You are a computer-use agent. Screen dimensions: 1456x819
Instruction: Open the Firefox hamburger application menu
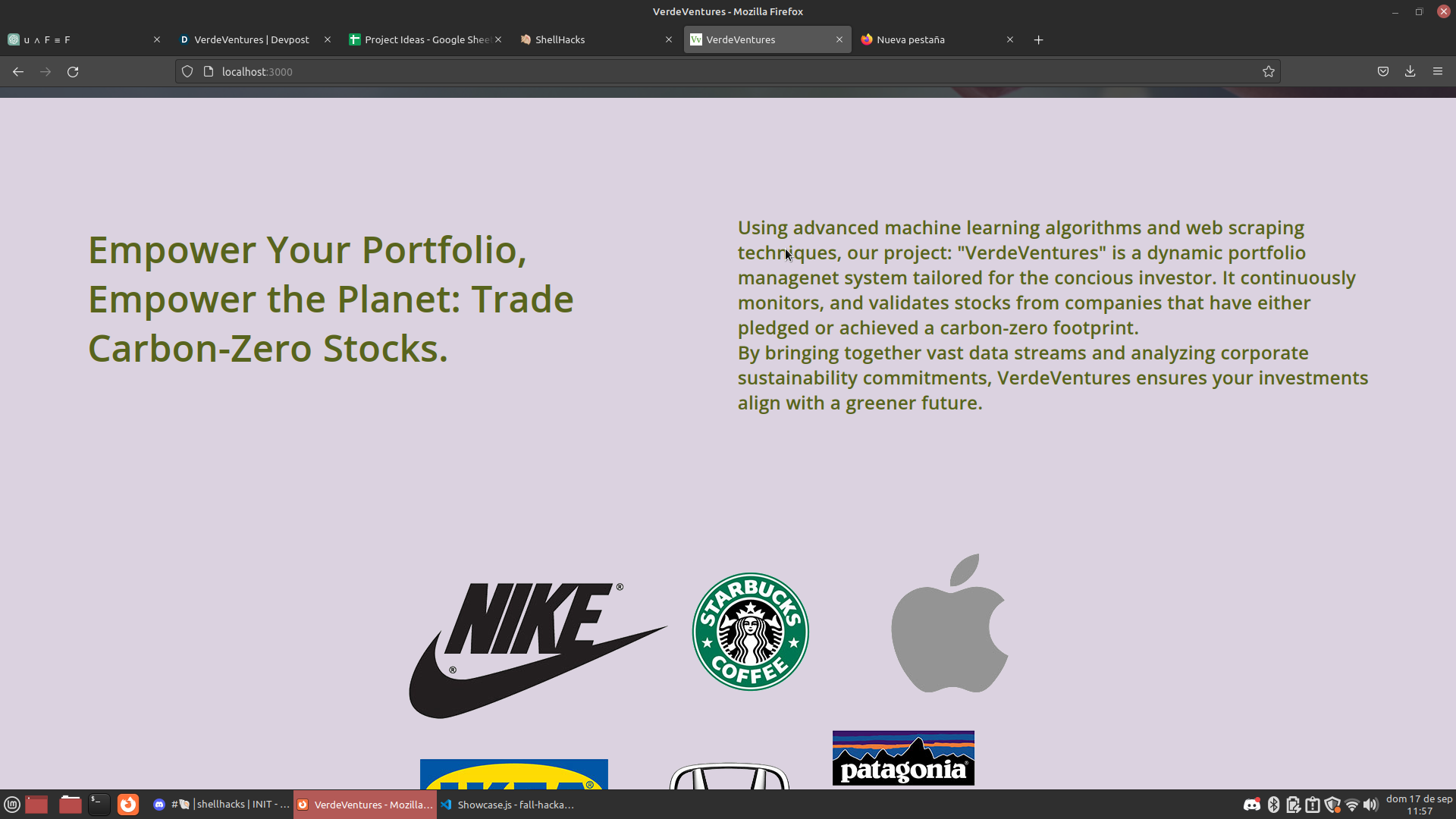click(x=1438, y=71)
